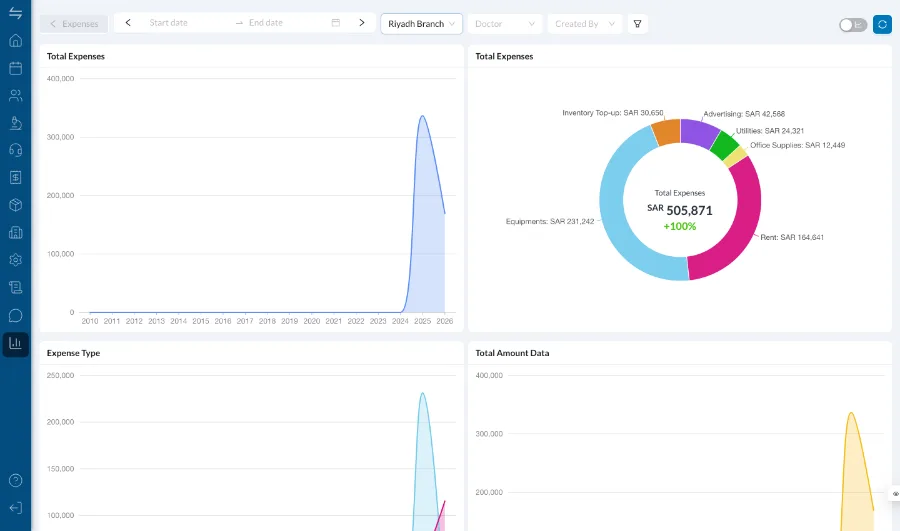Open the Doctor dropdown
900x531 pixels.
[505, 24]
